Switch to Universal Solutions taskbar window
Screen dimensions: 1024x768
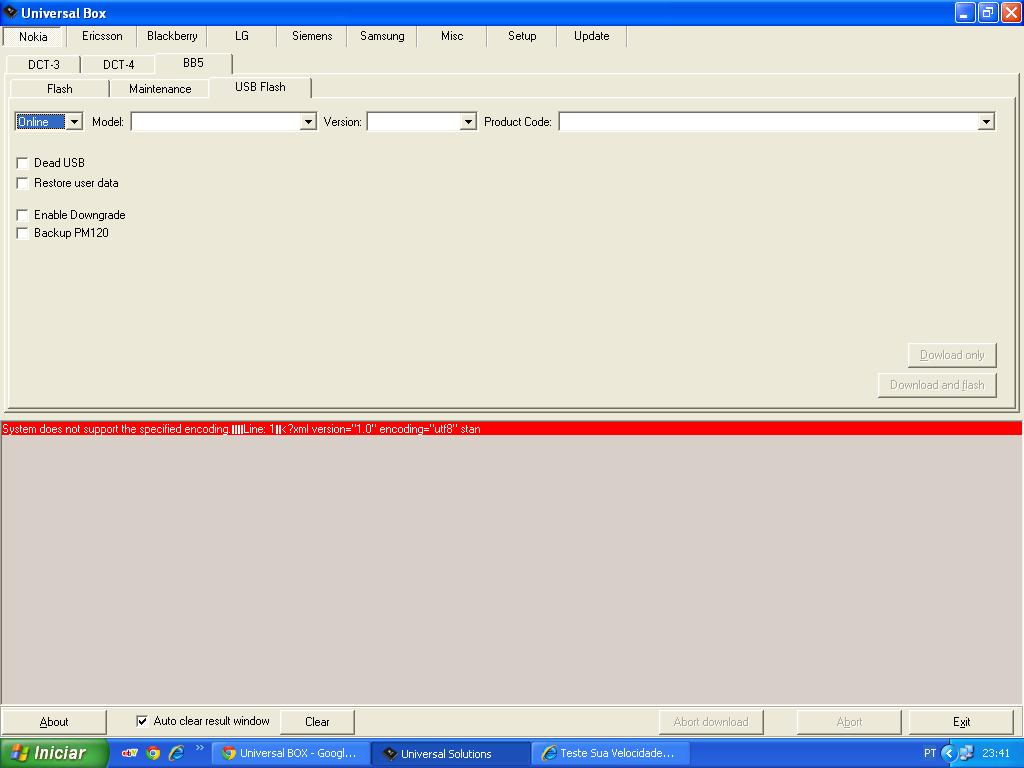coord(451,753)
